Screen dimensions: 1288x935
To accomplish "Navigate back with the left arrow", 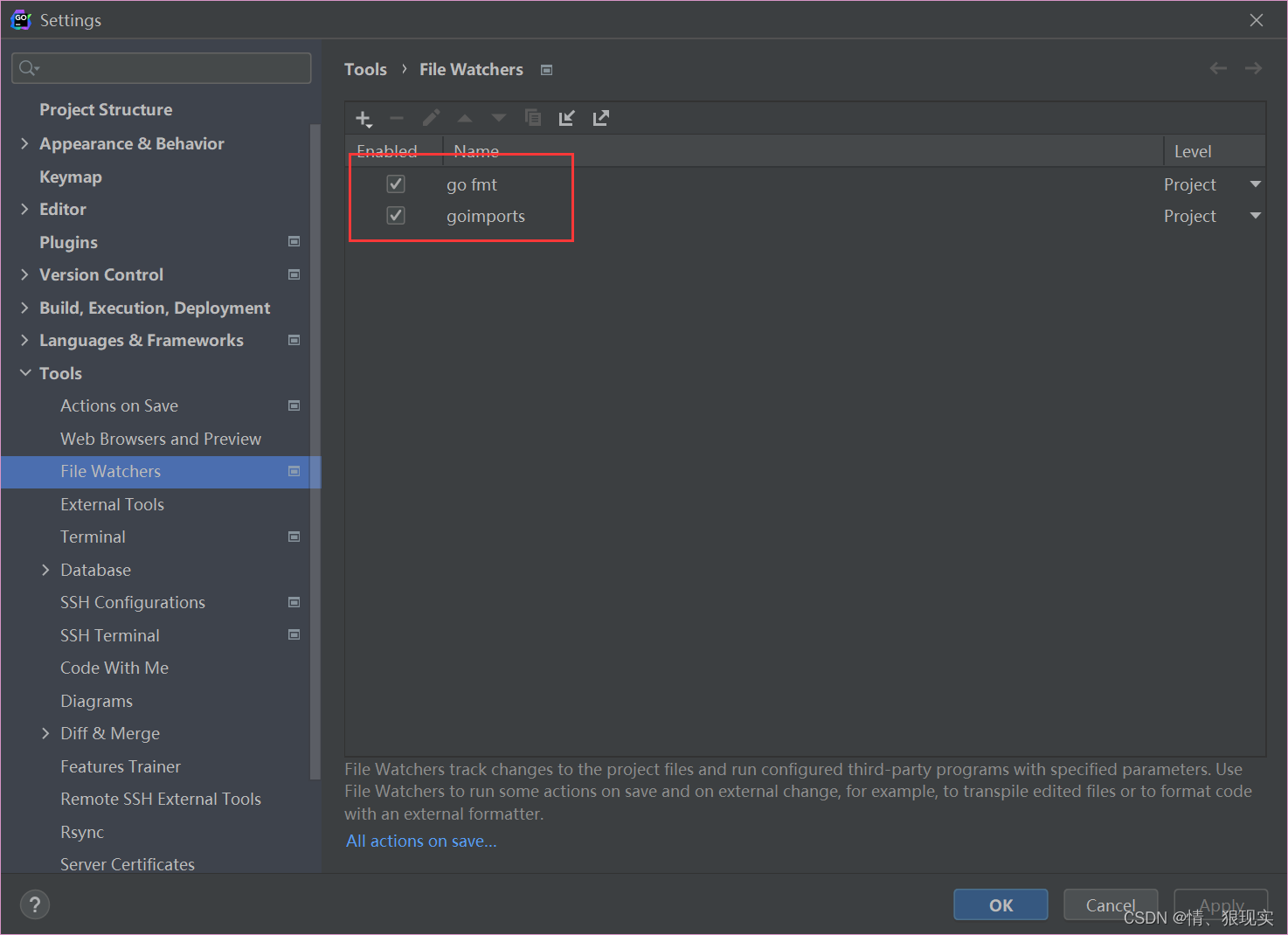I will click(1218, 68).
